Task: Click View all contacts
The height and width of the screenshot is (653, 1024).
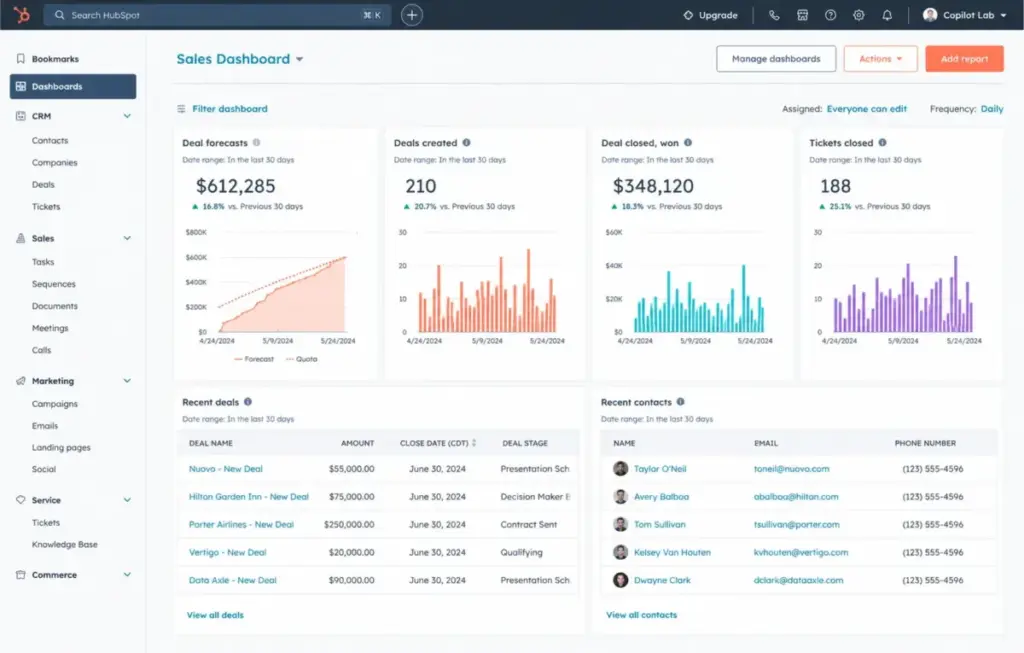Action: click(641, 615)
